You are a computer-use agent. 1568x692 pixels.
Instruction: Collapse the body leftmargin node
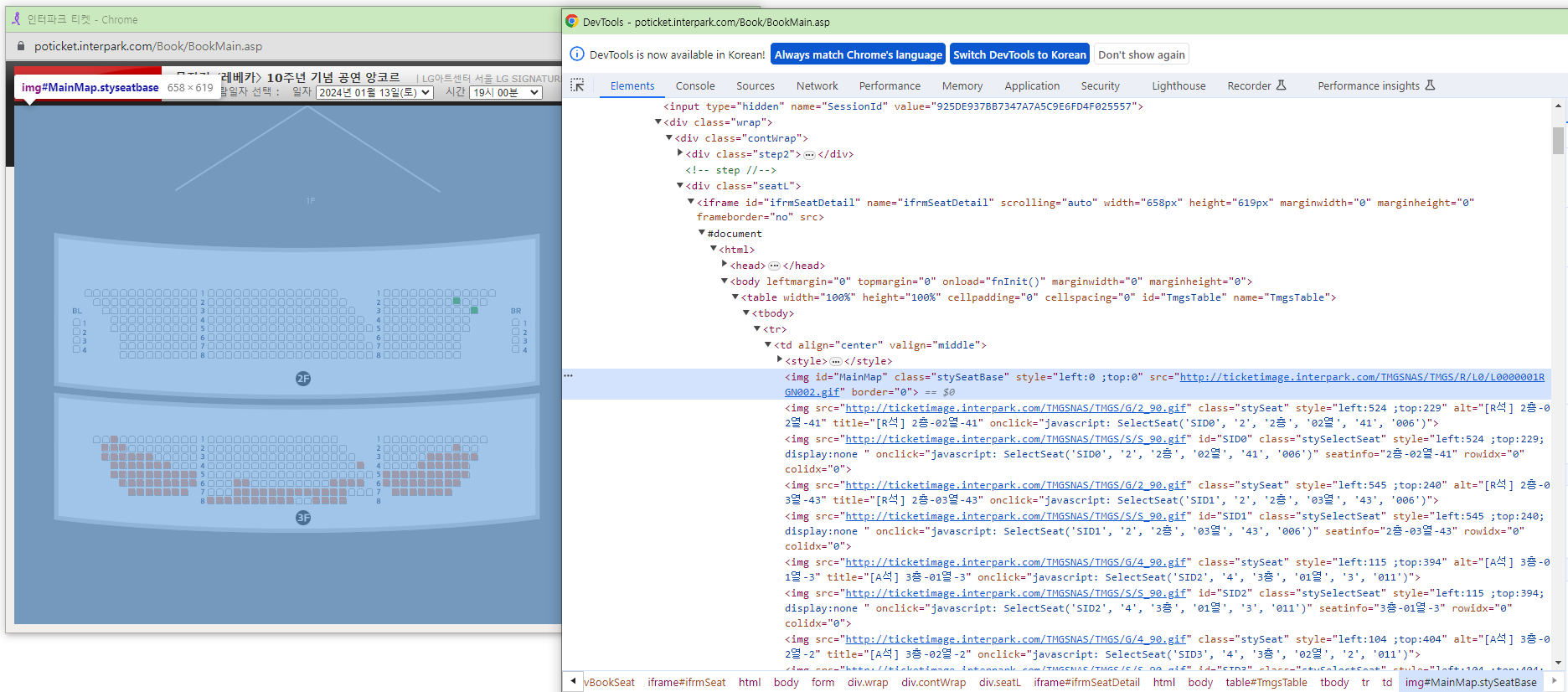pos(725,281)
